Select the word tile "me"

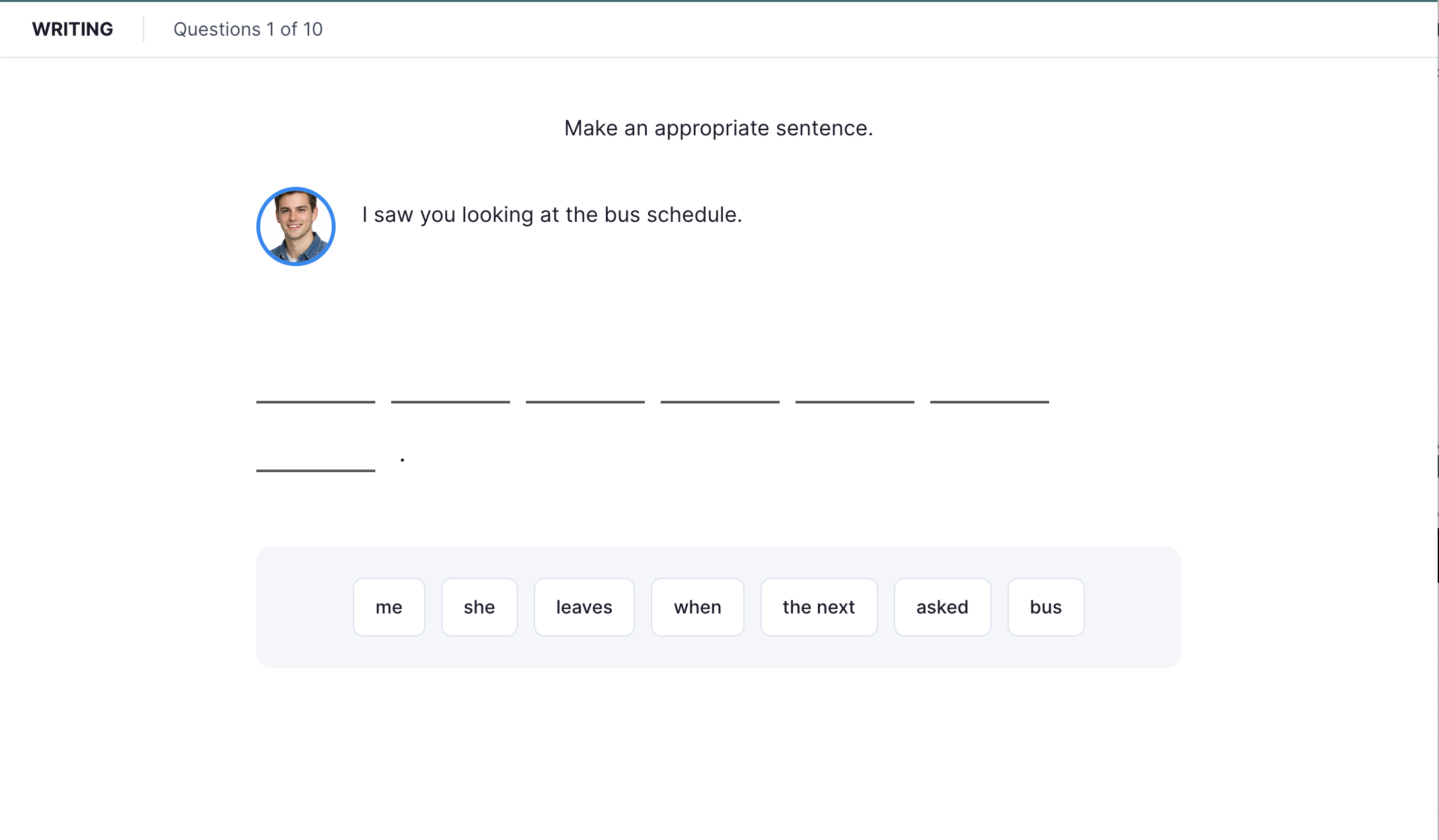click(388, 607)
